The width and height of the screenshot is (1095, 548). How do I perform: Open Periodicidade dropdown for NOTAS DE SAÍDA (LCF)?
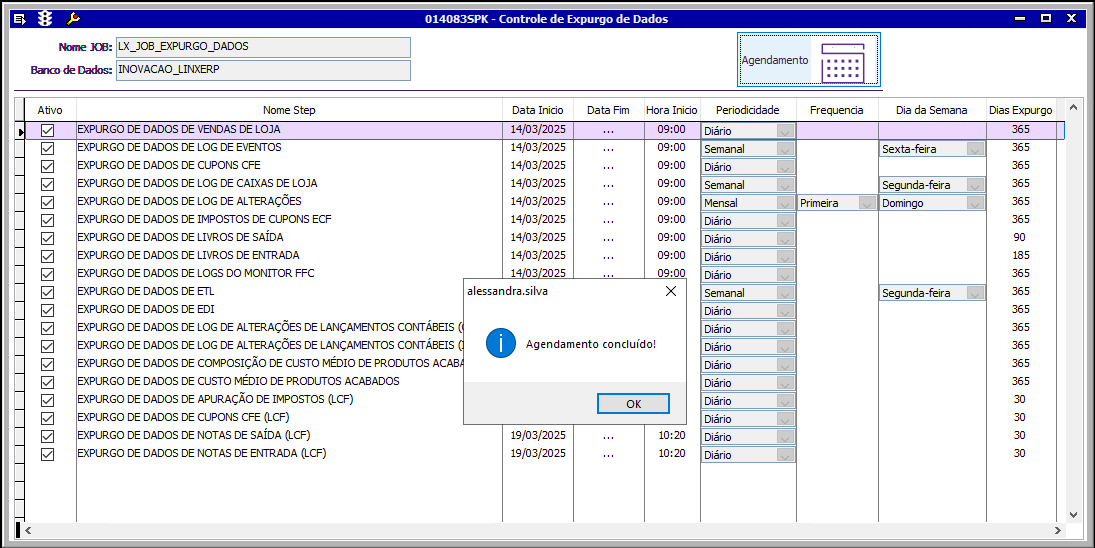786,437
